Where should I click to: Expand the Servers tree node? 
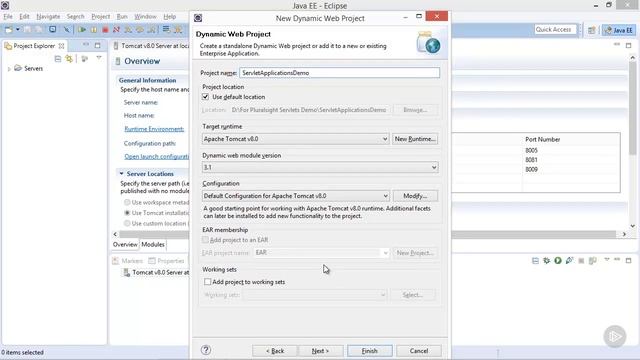click(9, 69)
